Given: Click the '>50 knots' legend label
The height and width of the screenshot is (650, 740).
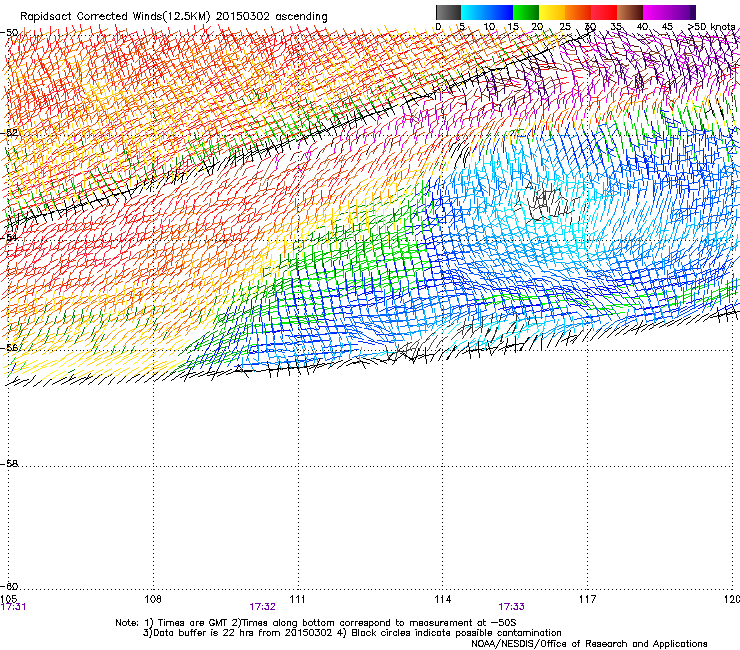Looking at the screenshot, I should [711, 26].
